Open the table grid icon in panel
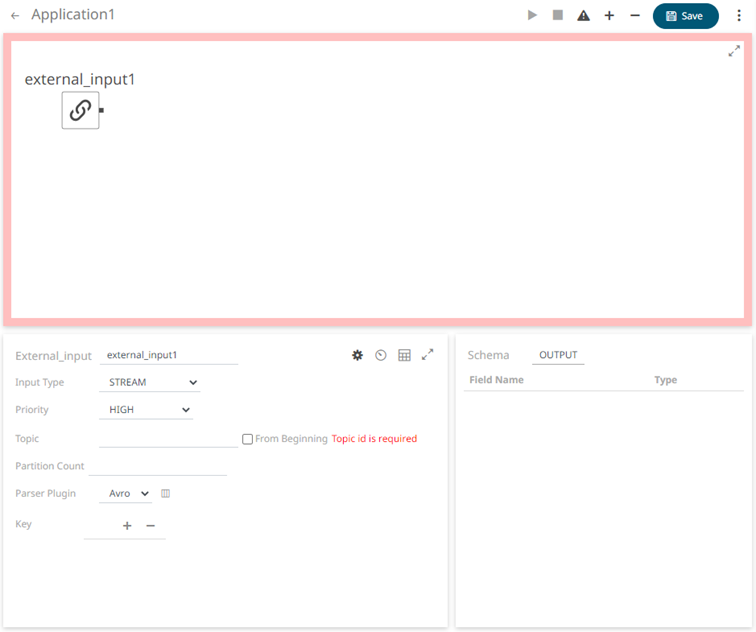The image size is (756, 632). pos(404,355)
